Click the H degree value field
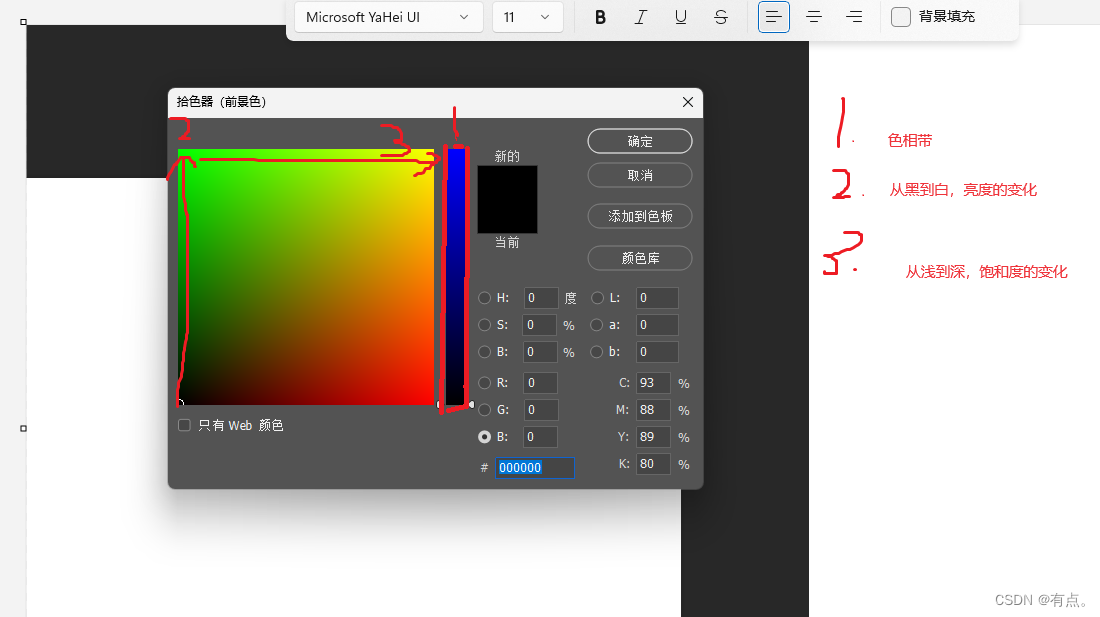 pos(541,298)
